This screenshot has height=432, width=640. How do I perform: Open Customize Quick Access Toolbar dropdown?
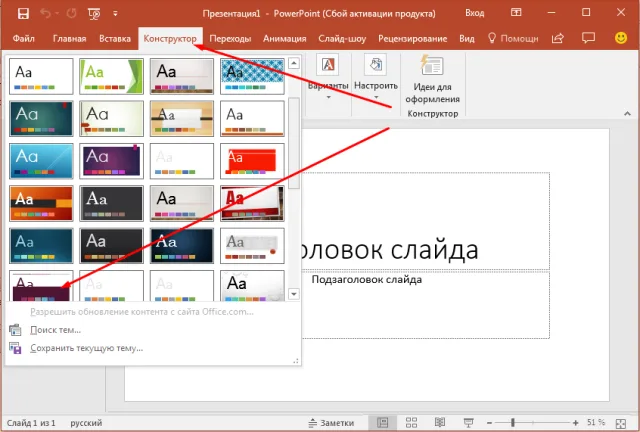(115, 14)
